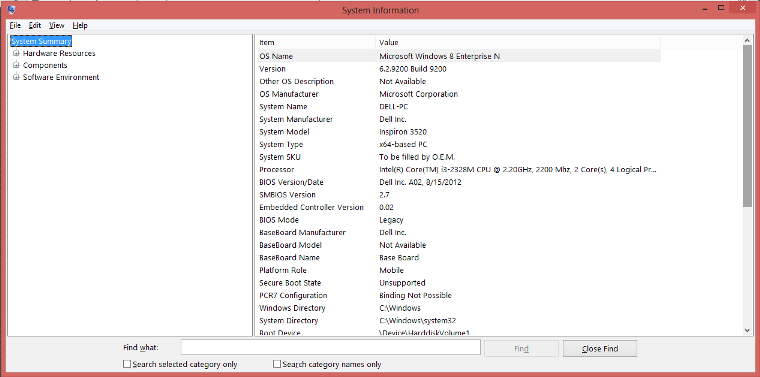Click the C:\Windows\system32 value
Image resolution: width=760 pixels, height=377 pixels.
(417, 321)
